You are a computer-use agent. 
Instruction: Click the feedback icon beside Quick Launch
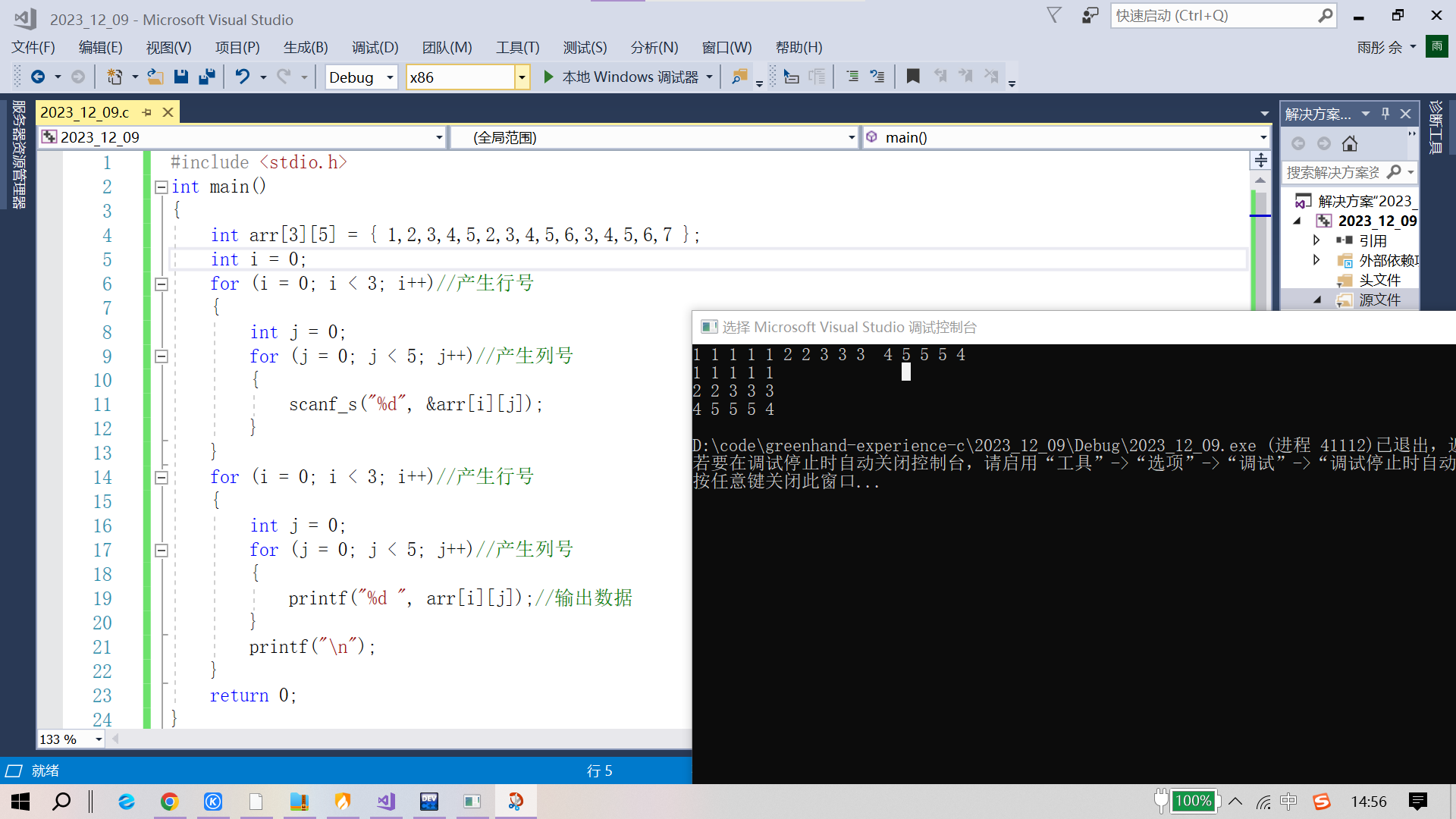point(1090,15)
